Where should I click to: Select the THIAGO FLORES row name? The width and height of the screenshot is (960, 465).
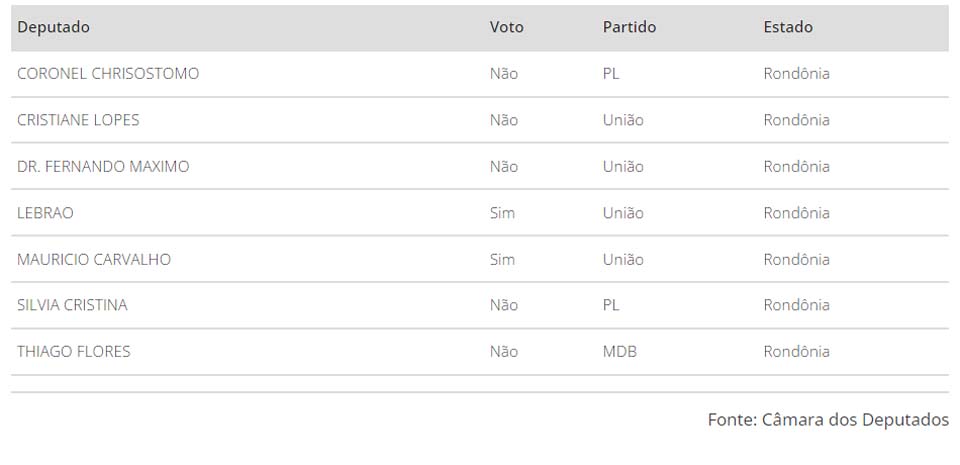(74, 352)
